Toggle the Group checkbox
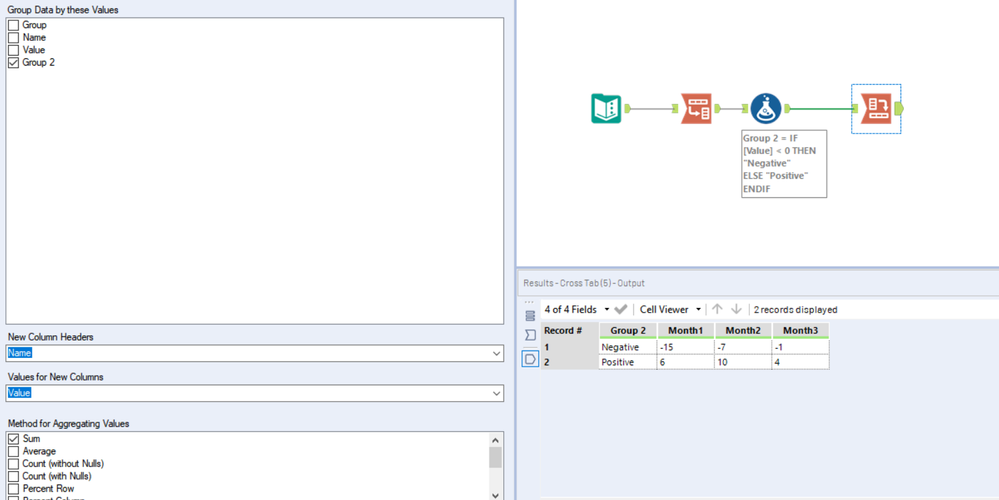 (x=13, y=25)
